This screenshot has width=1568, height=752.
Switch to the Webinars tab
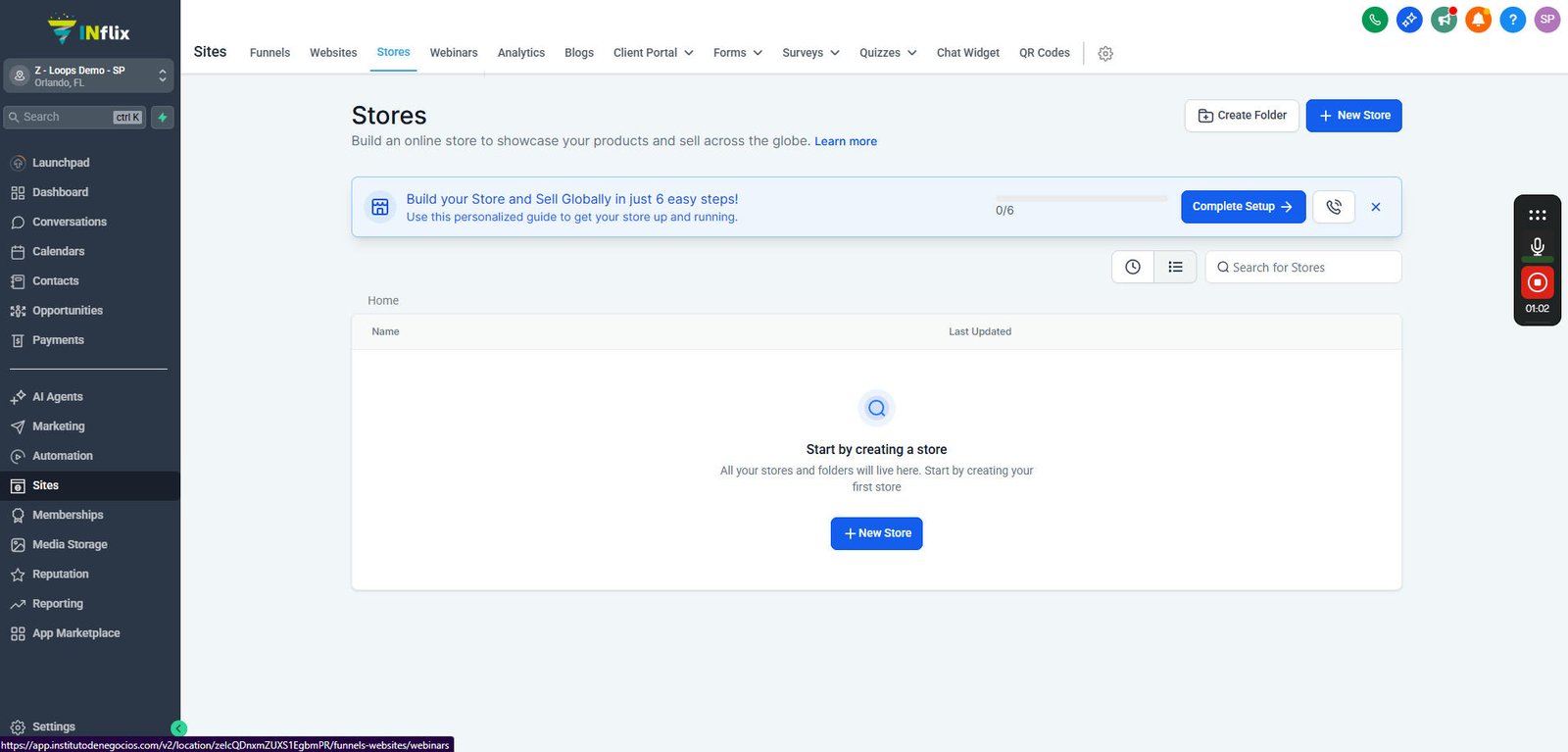454,53
